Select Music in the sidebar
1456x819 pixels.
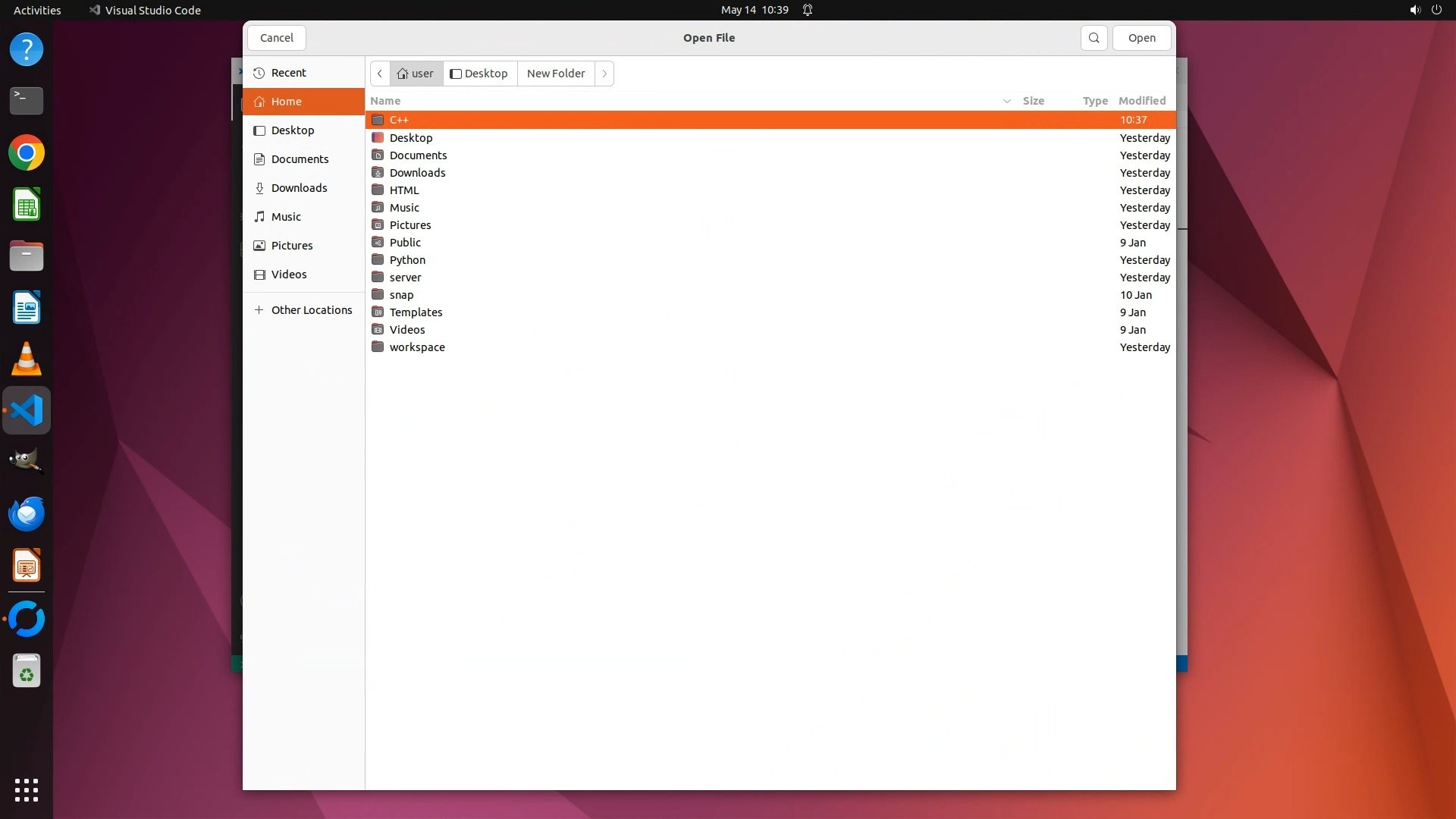[x=286, y=217]
